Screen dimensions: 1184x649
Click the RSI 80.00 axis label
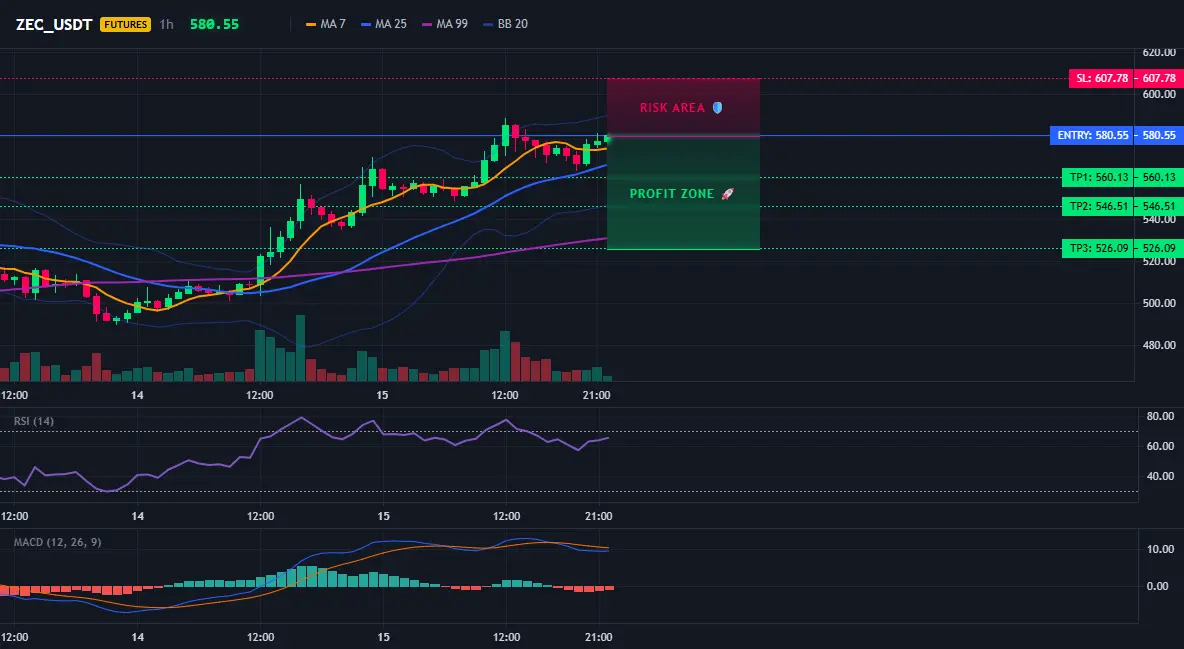(x=1160, y=416)
